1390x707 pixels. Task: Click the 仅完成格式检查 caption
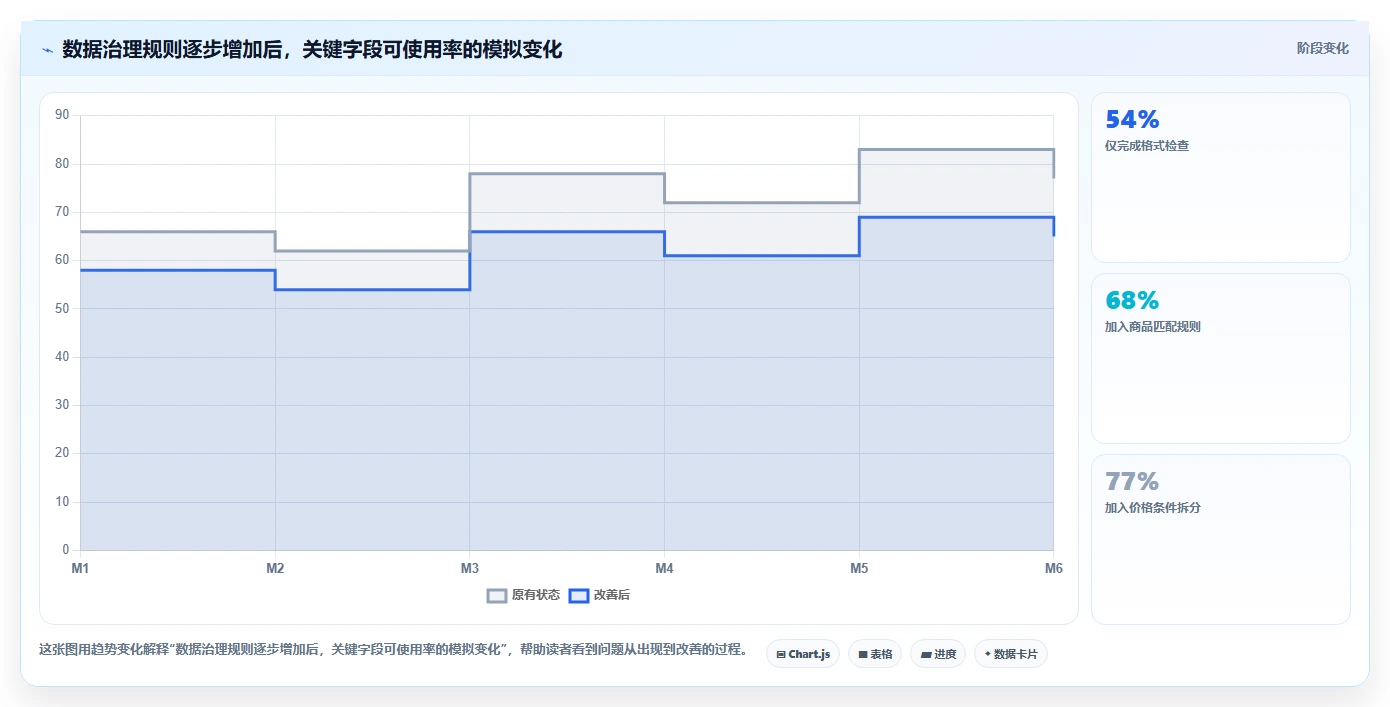click(1147, 146)
